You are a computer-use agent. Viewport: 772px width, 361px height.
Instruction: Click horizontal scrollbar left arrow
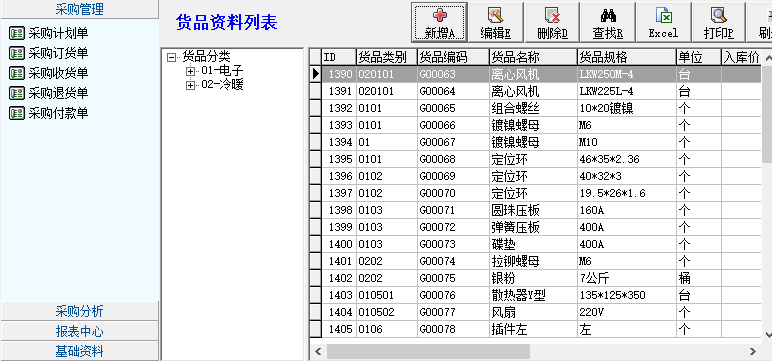click(x=318, y=352)
